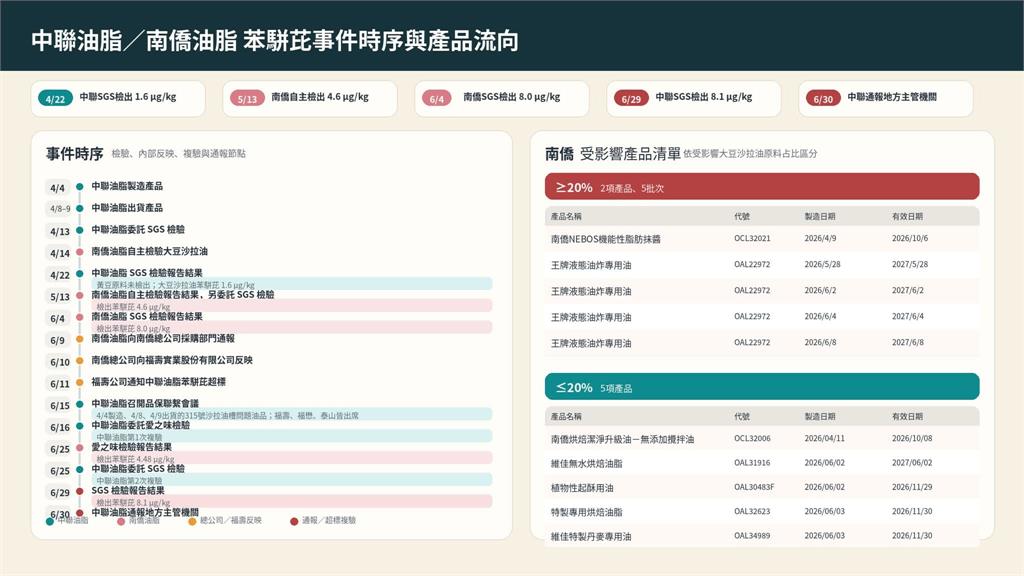Click the orange timeline dot for 6/9
The image size is (1024, 576).
(80, 339)
